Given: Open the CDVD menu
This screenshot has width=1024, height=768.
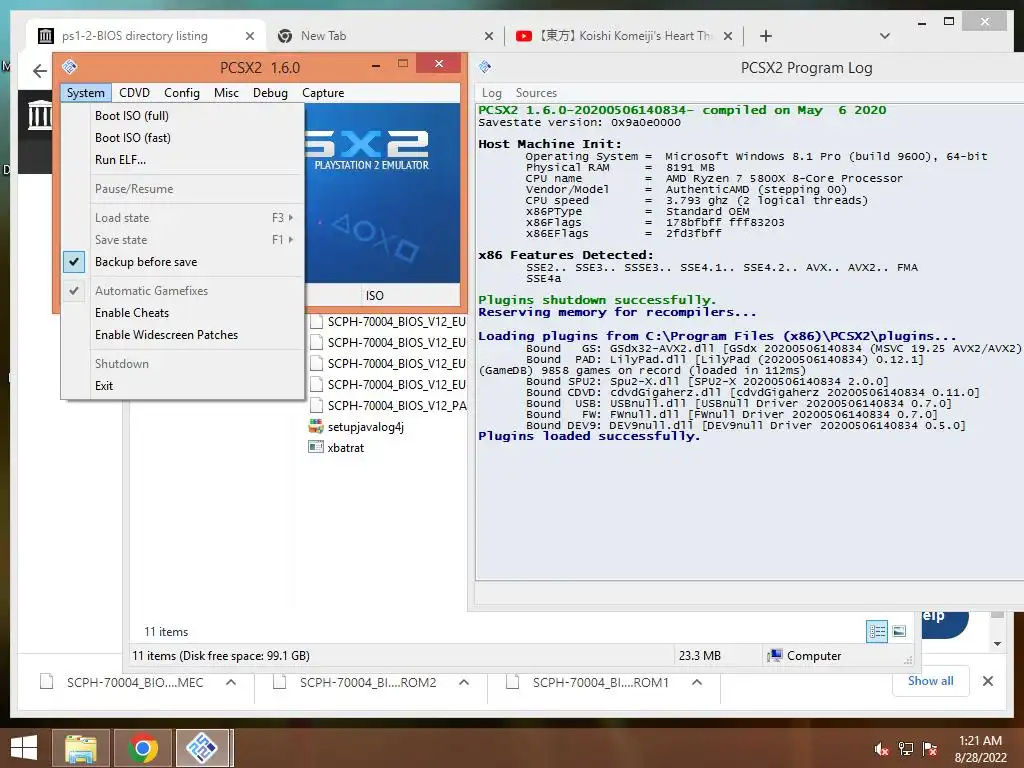Looking at the screenshot, I should pos(135,93).
